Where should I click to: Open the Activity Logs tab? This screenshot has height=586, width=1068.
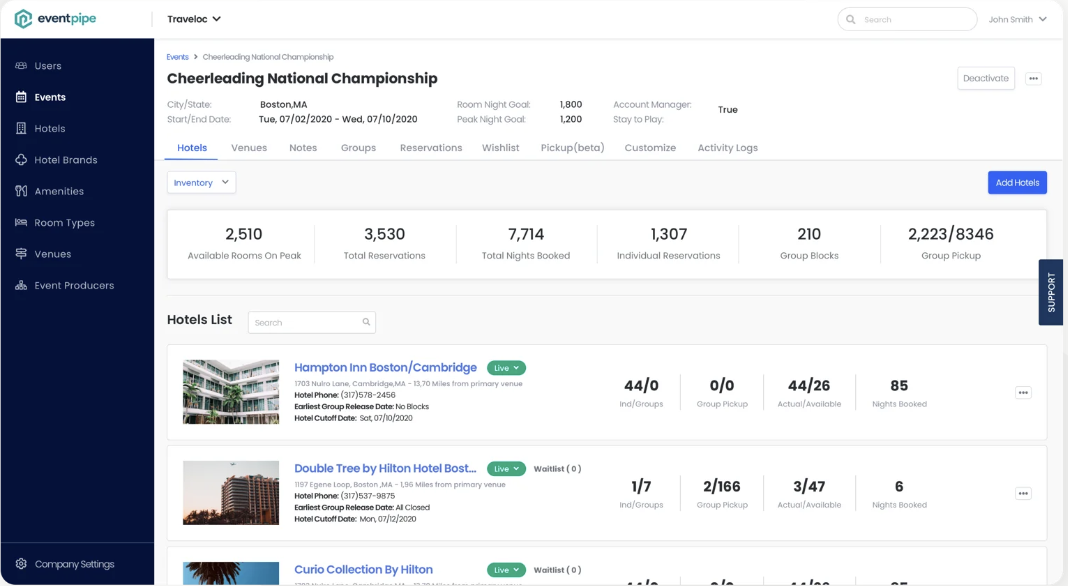point(727,148)
